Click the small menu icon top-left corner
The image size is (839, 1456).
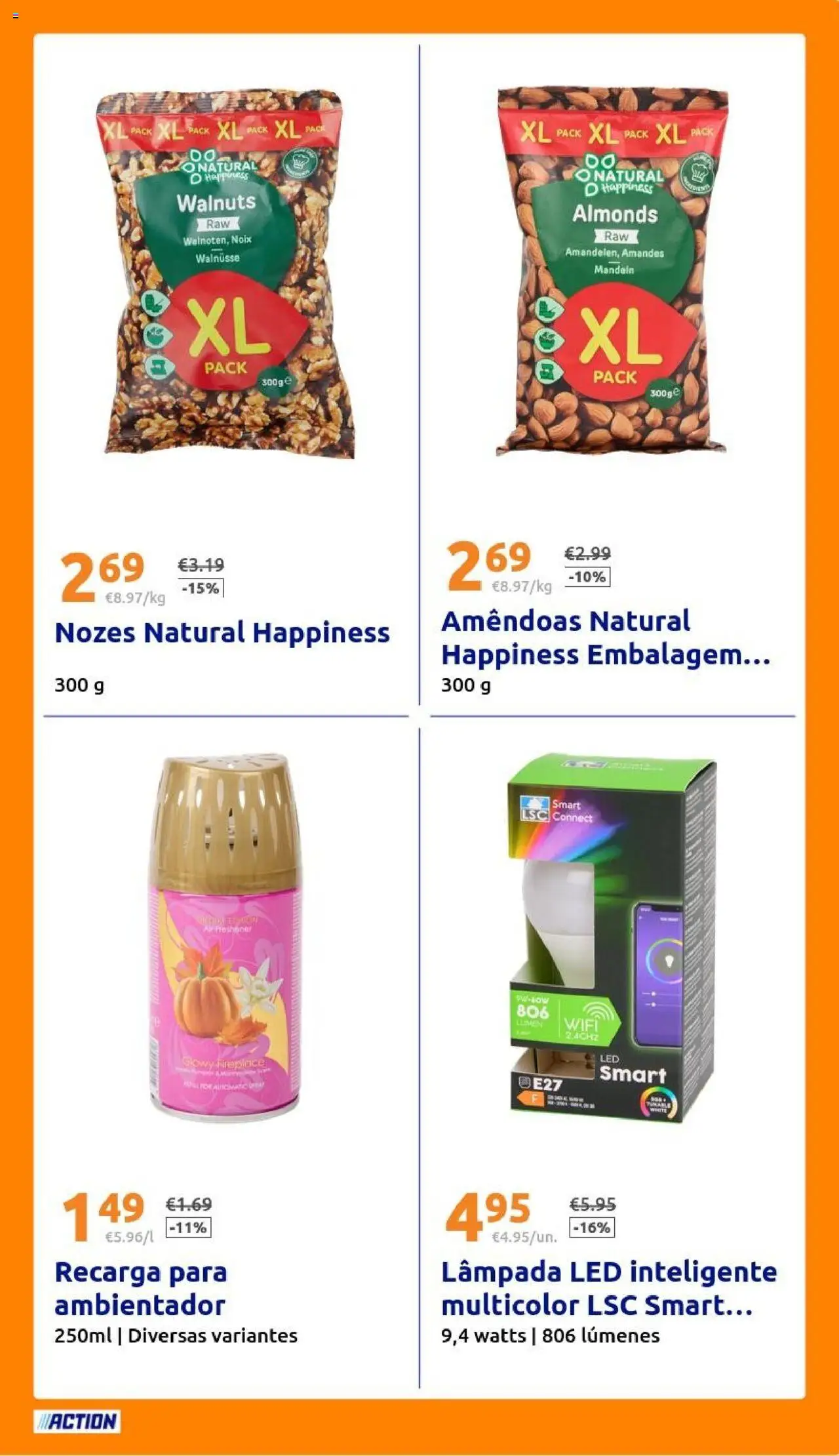16,16
